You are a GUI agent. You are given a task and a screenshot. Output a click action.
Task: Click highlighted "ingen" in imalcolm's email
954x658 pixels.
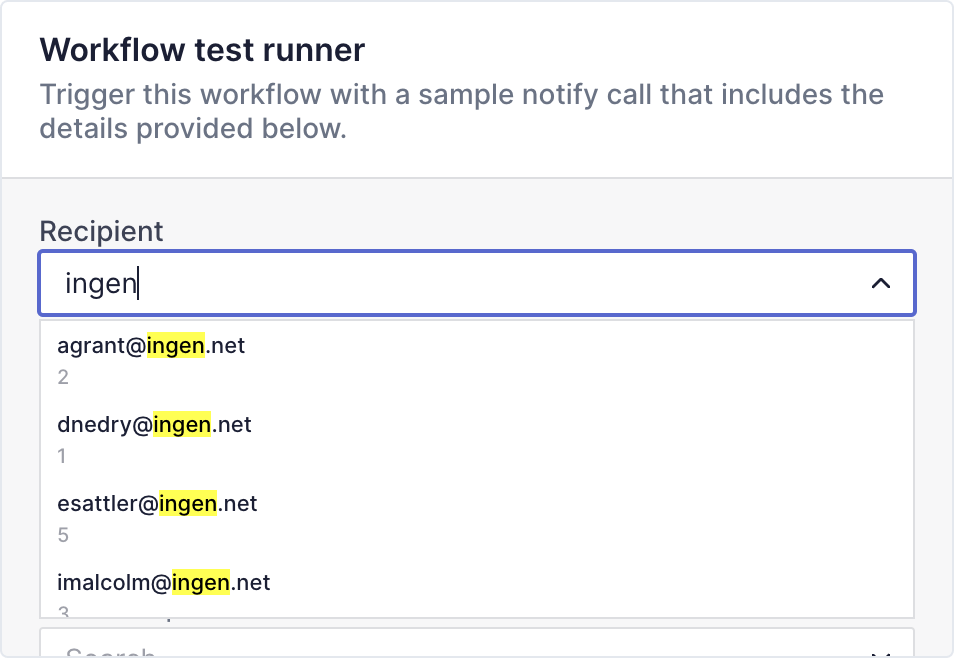[x=201, y=583]
